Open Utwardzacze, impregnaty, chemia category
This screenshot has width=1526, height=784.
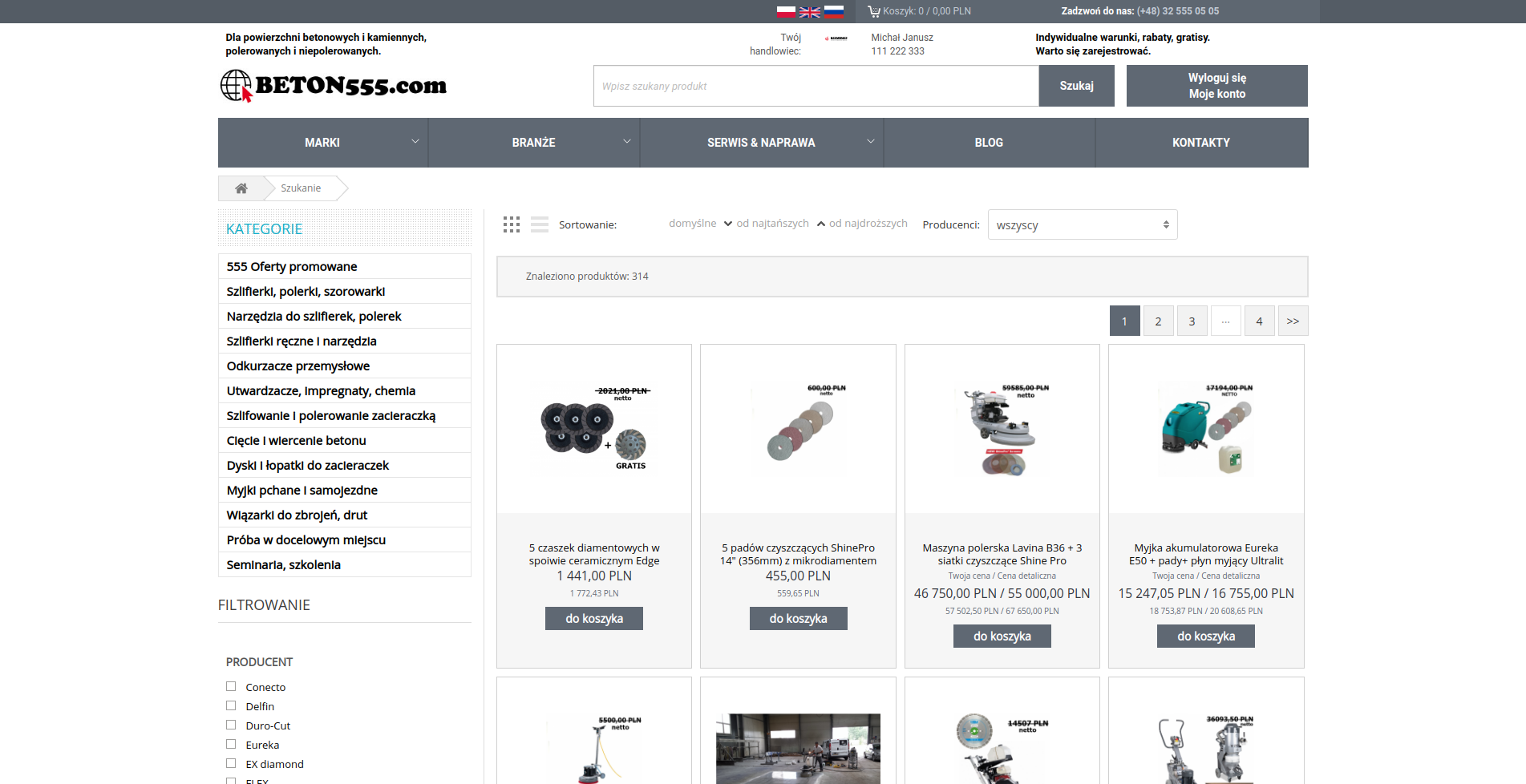pyautogui.click(x=345, y=390)
